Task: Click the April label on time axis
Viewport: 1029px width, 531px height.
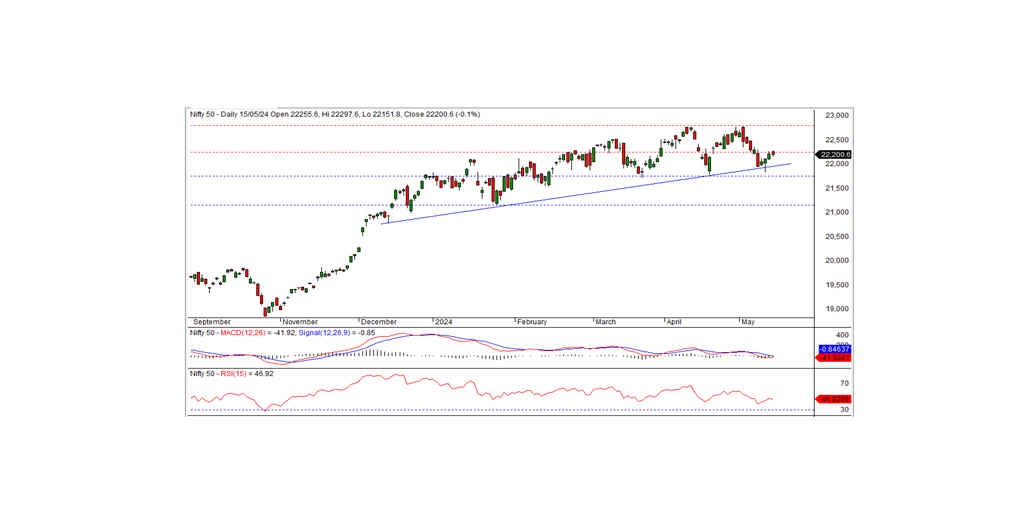Action: pos(675,322)
